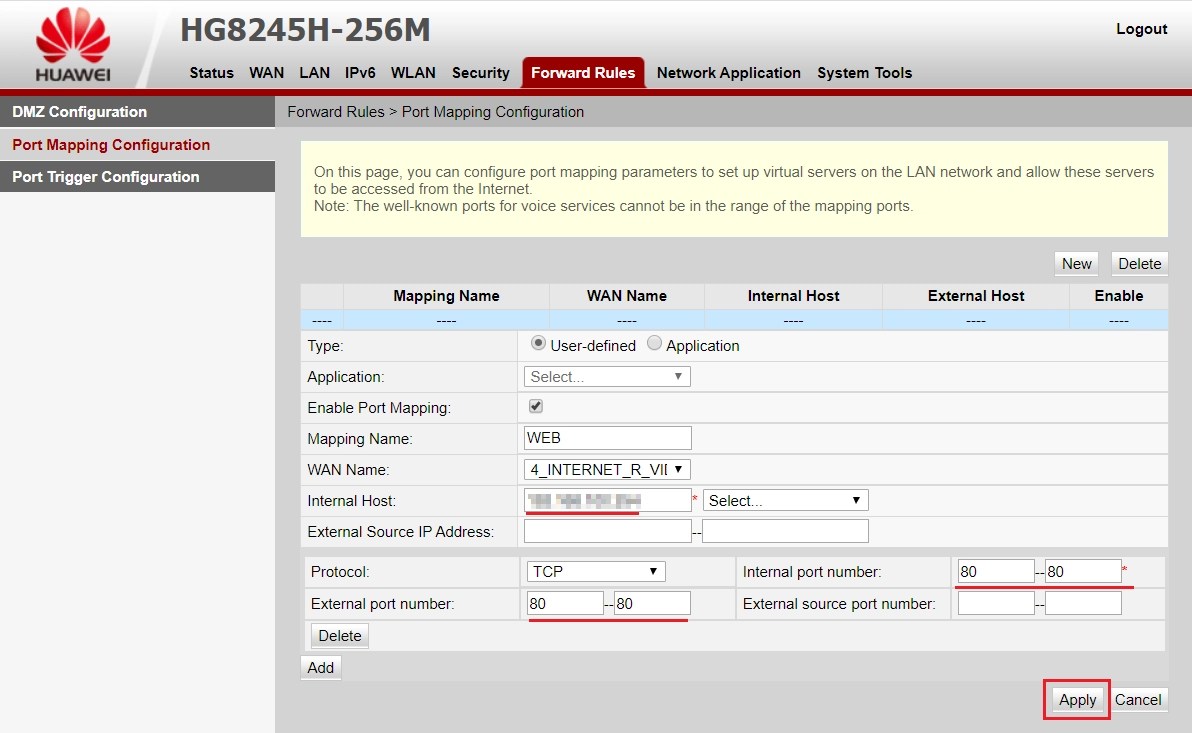Viewport: 1192px width, 733px height.
Task: Select DMZ Configuration in the sidebar
Action: 78,111
